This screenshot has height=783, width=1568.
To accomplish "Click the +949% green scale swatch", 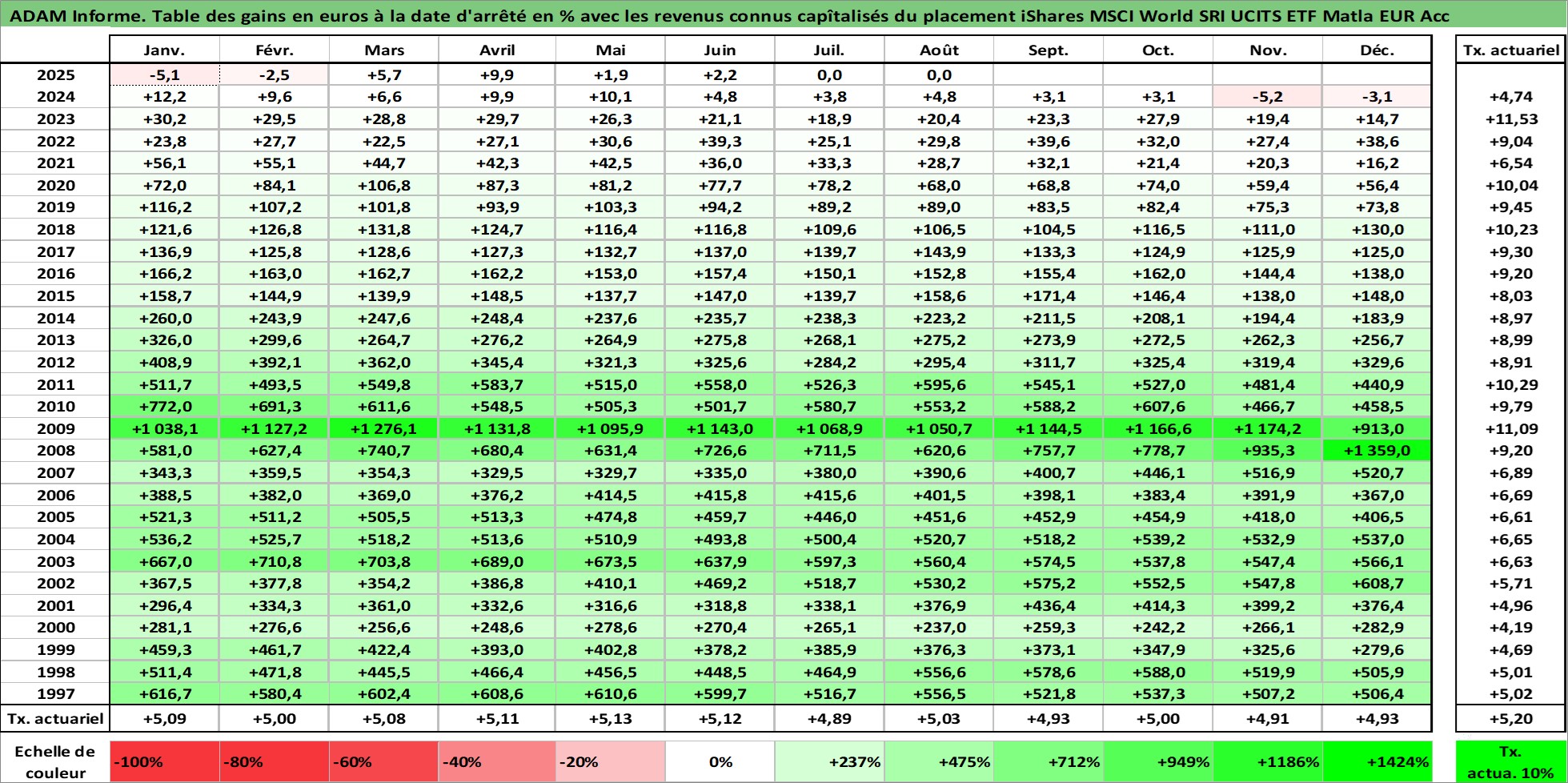I will (x=1158, y=762).
